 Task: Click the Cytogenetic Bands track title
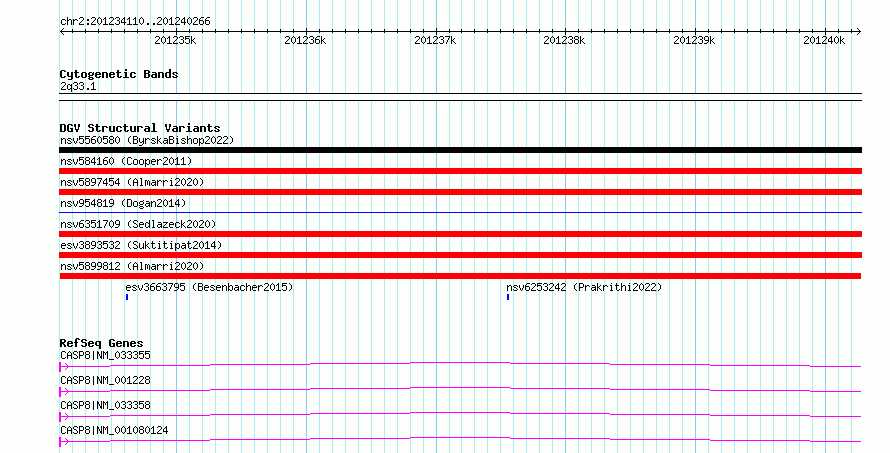click(119, 74)
